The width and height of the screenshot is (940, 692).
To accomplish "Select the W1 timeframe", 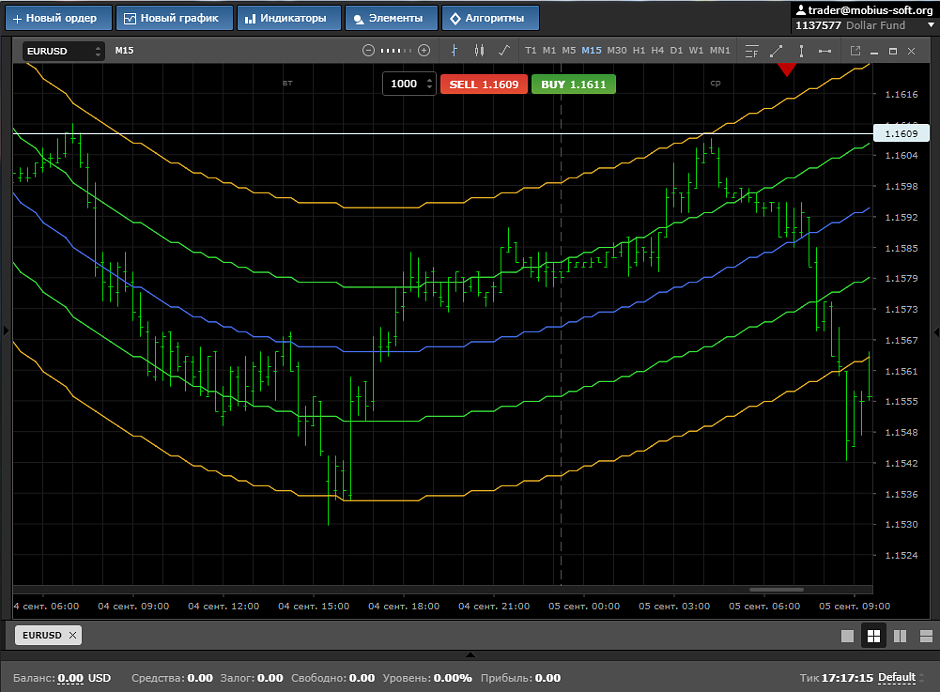I will [696, 50].
